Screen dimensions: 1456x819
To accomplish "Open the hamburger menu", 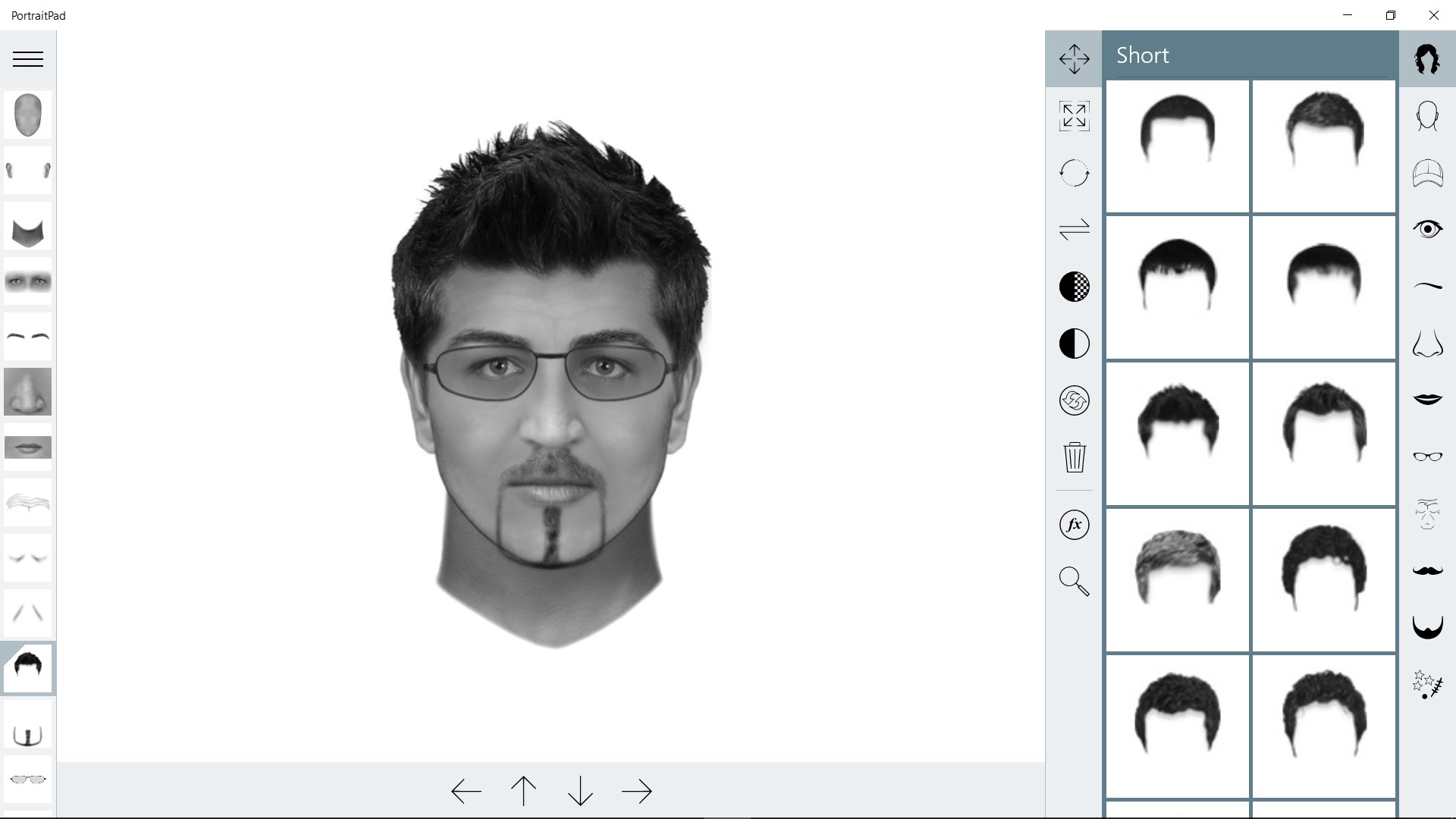I will coord(28,59).
